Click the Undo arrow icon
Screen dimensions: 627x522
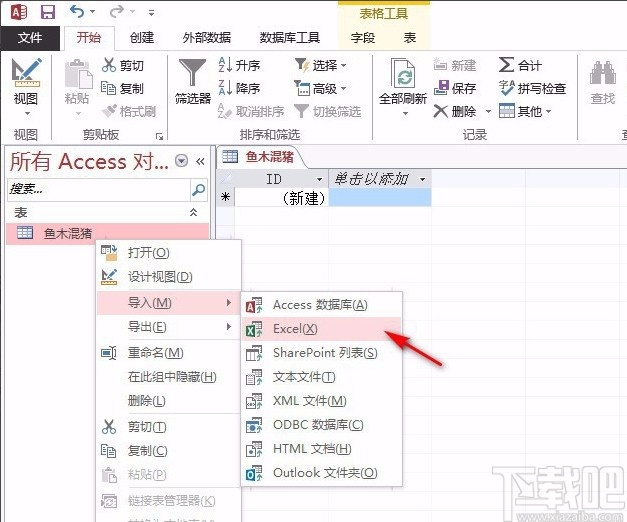(77, 12)
